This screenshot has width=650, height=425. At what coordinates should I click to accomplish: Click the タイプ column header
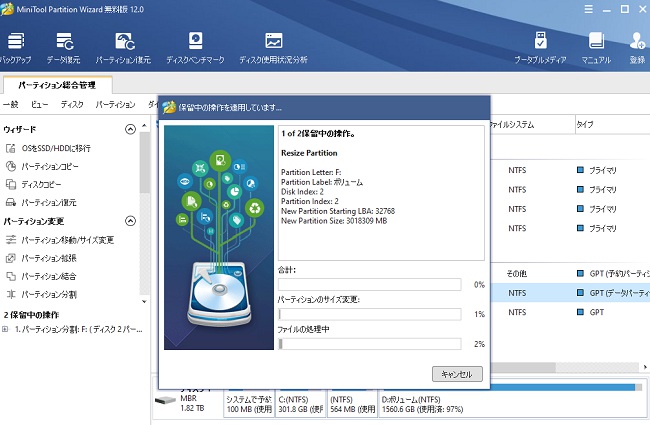[612, 124]
